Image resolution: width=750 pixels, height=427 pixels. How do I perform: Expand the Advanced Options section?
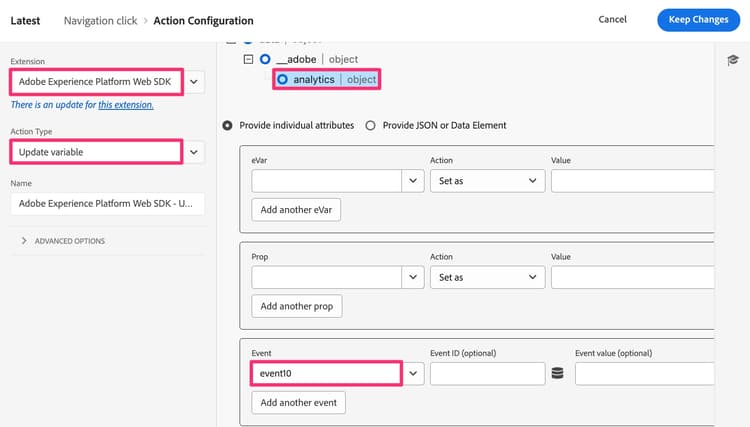63,241
